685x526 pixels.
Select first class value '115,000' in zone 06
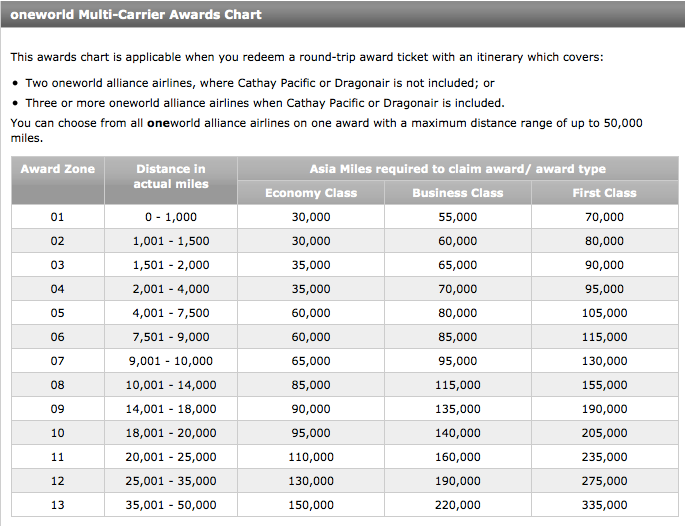point(605,337)
